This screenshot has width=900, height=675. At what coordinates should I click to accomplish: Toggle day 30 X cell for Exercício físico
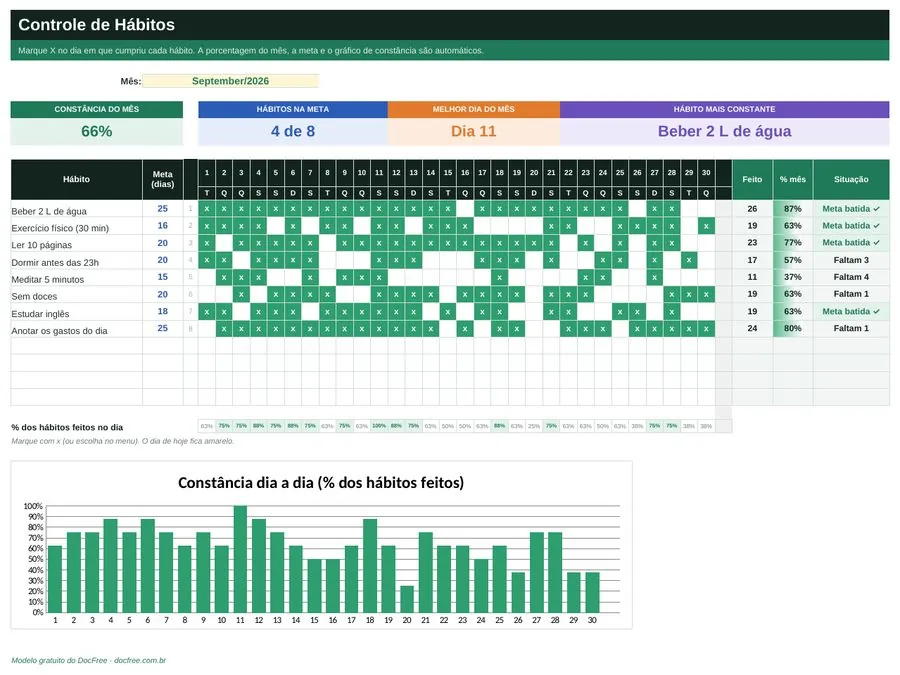706,226
